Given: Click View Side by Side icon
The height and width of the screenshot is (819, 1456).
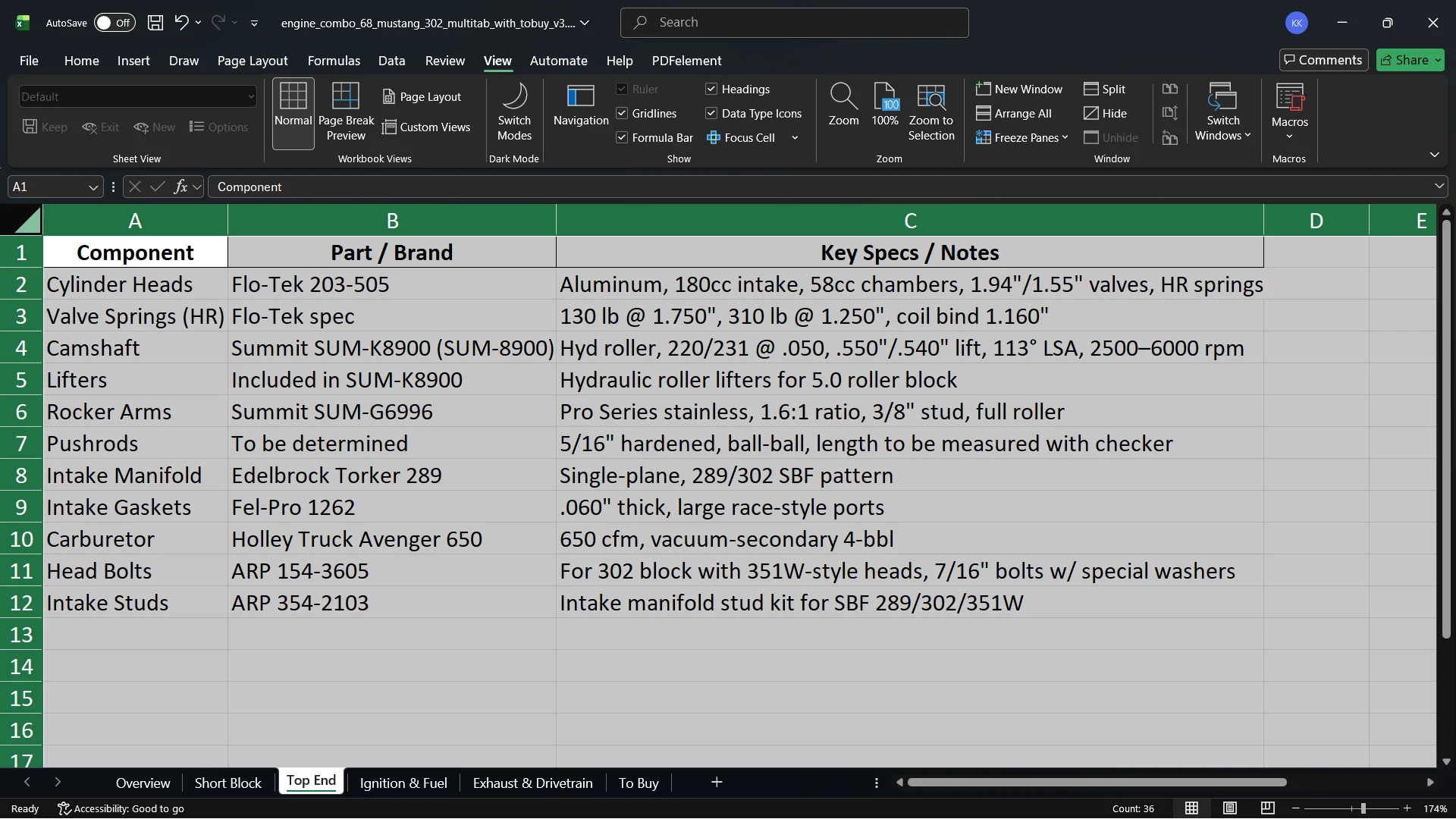Looking at the screenshot, I should click(x=1170, y=89).
